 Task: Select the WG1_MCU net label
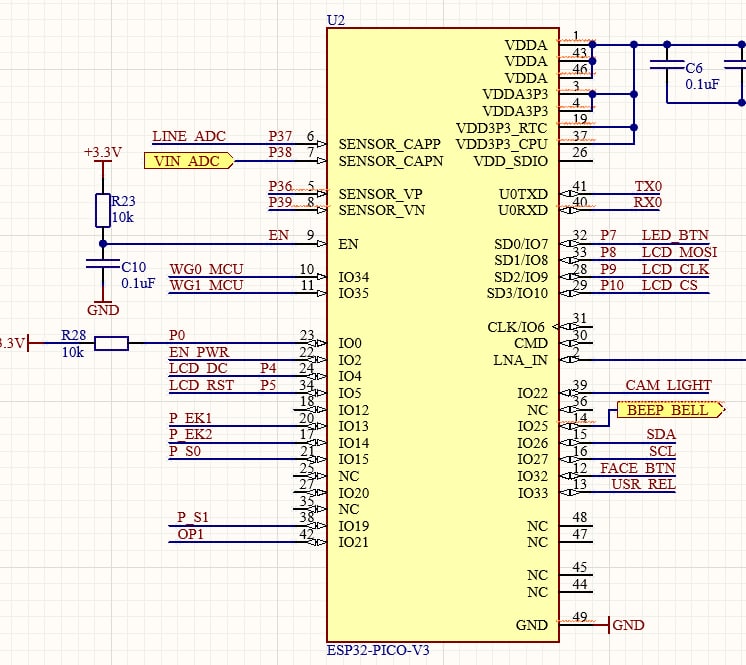tap(206, 285)
